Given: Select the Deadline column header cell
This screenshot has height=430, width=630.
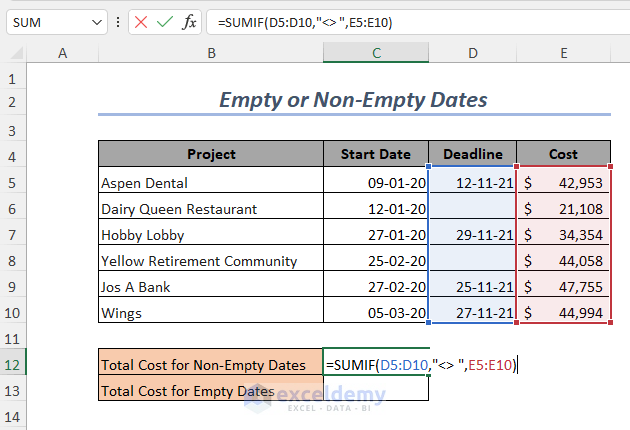Looking at the screenshot, I should point(472,154).
